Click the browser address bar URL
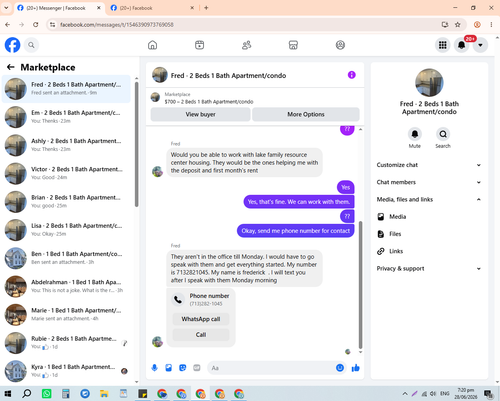The width and height of the screenshot is (500, 401). [117, 25]
